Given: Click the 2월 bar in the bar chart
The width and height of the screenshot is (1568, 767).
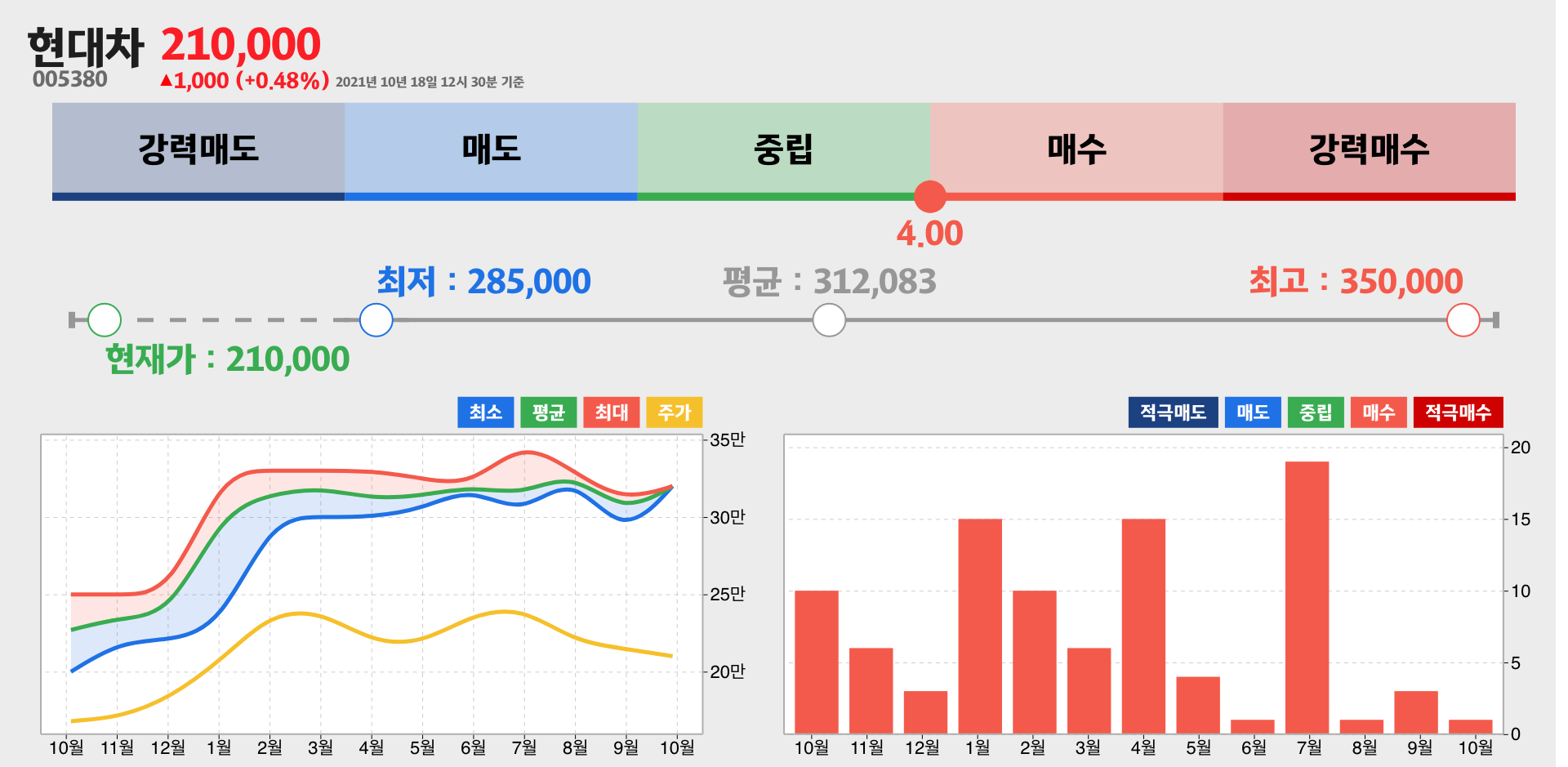Looking at the screenshot, I should click(x=1035, y=662).
